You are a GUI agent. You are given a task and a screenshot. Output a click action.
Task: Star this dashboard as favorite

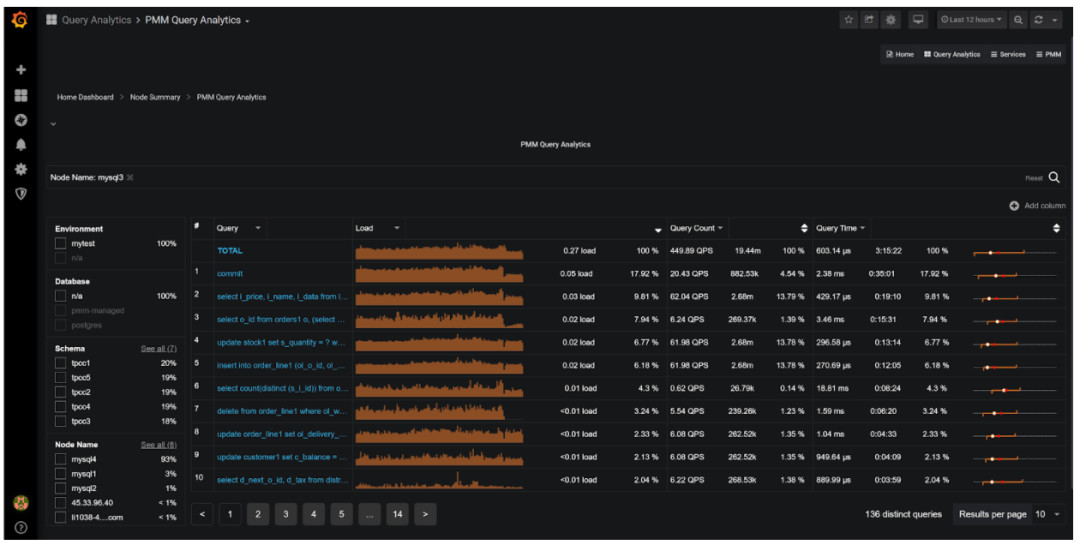849,20
